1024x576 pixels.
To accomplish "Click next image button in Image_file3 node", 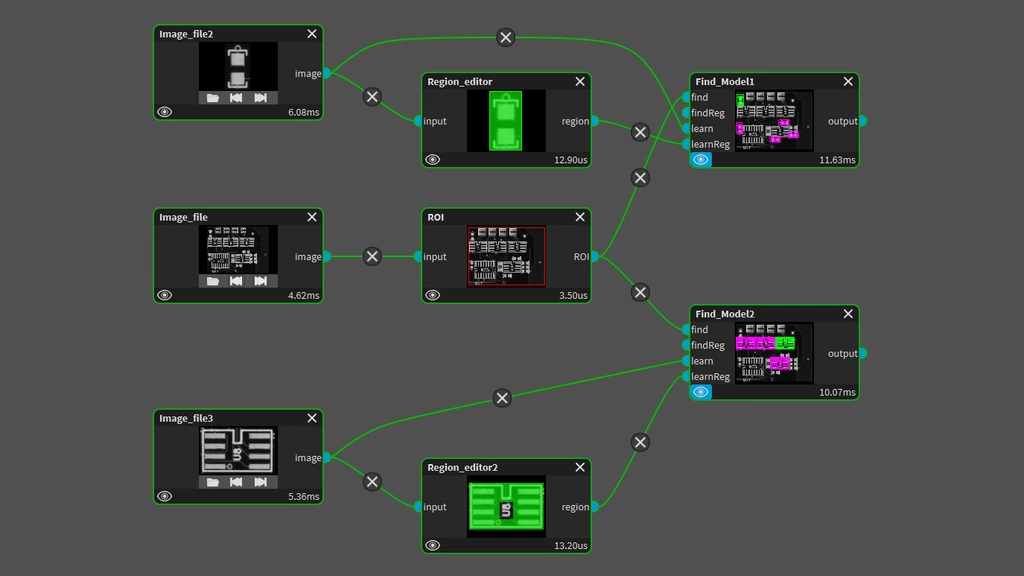I will (261, 482).
